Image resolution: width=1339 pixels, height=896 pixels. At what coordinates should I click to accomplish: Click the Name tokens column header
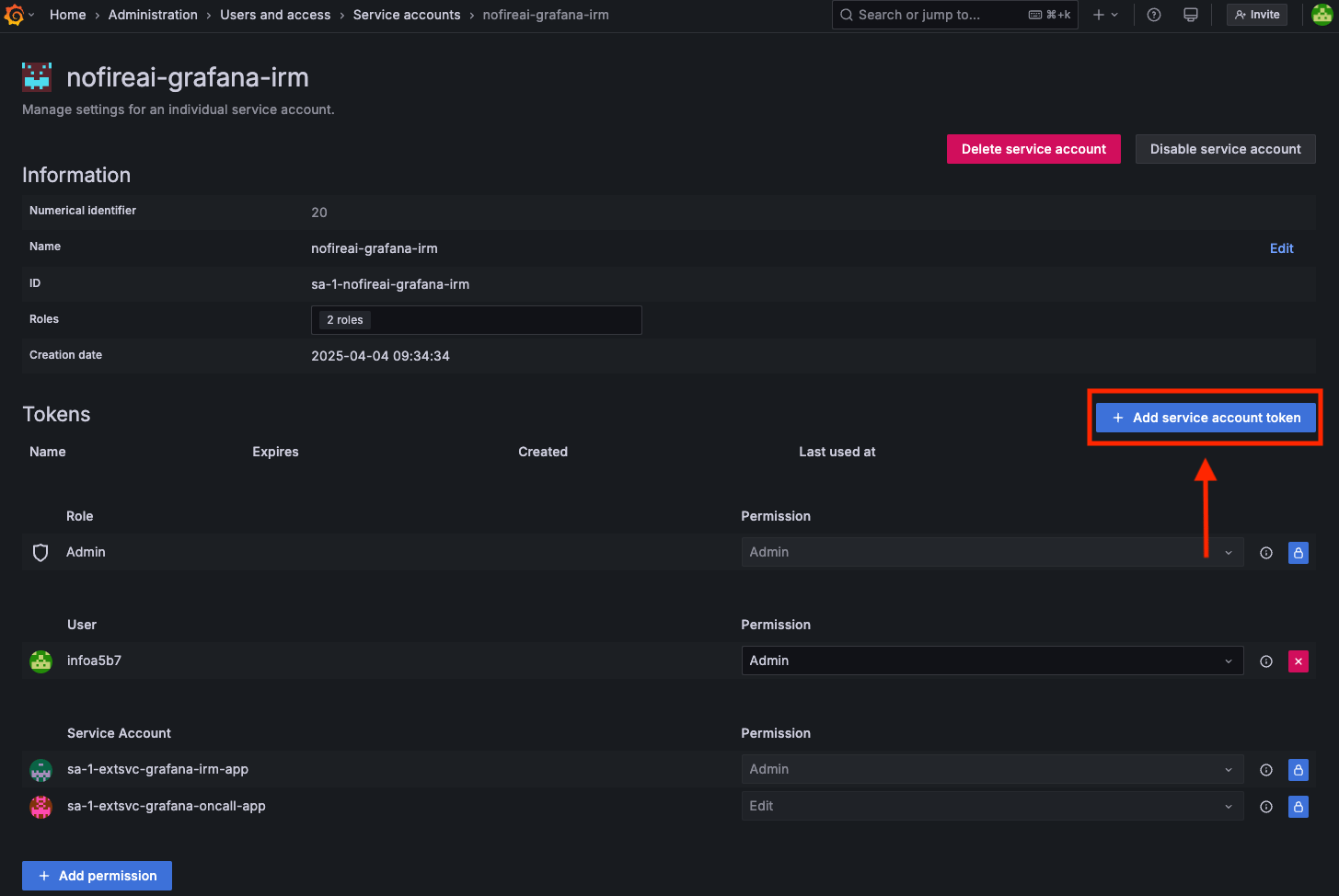(x=48, y=452)
